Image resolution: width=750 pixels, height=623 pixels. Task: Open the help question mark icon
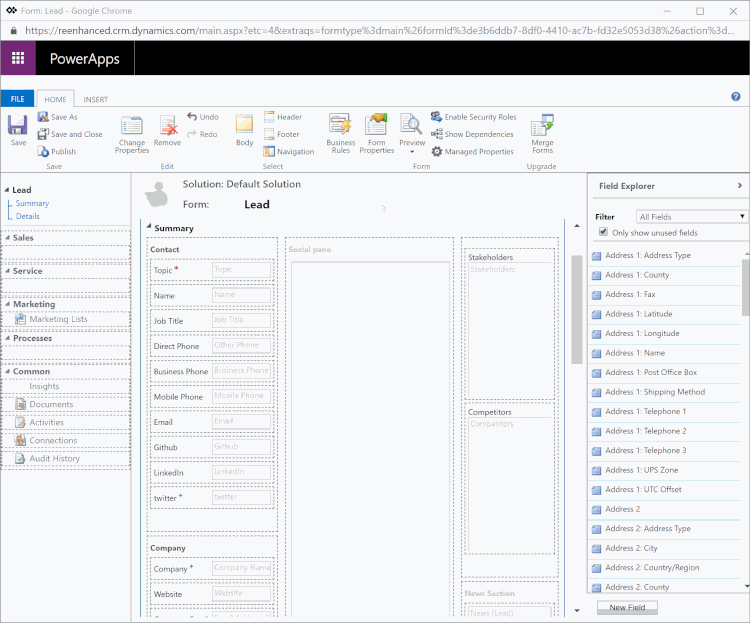point(736,97)
